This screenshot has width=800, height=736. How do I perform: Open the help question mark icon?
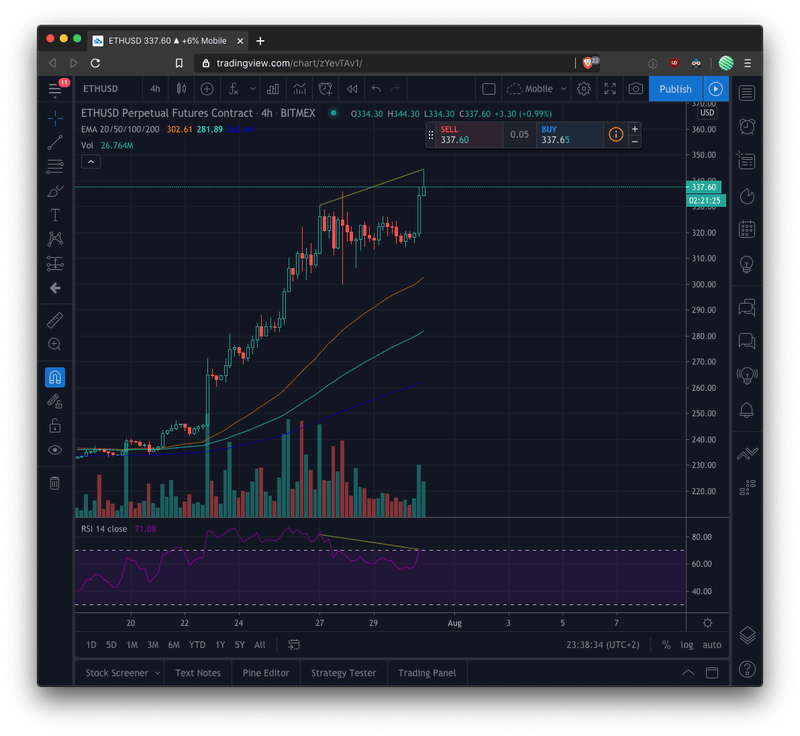(747, 669)
